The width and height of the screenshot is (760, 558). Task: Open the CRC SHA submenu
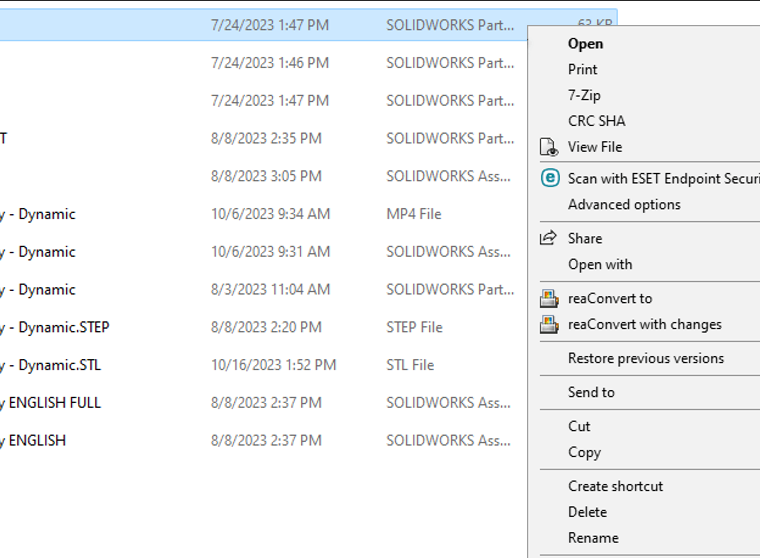[597, 121]
